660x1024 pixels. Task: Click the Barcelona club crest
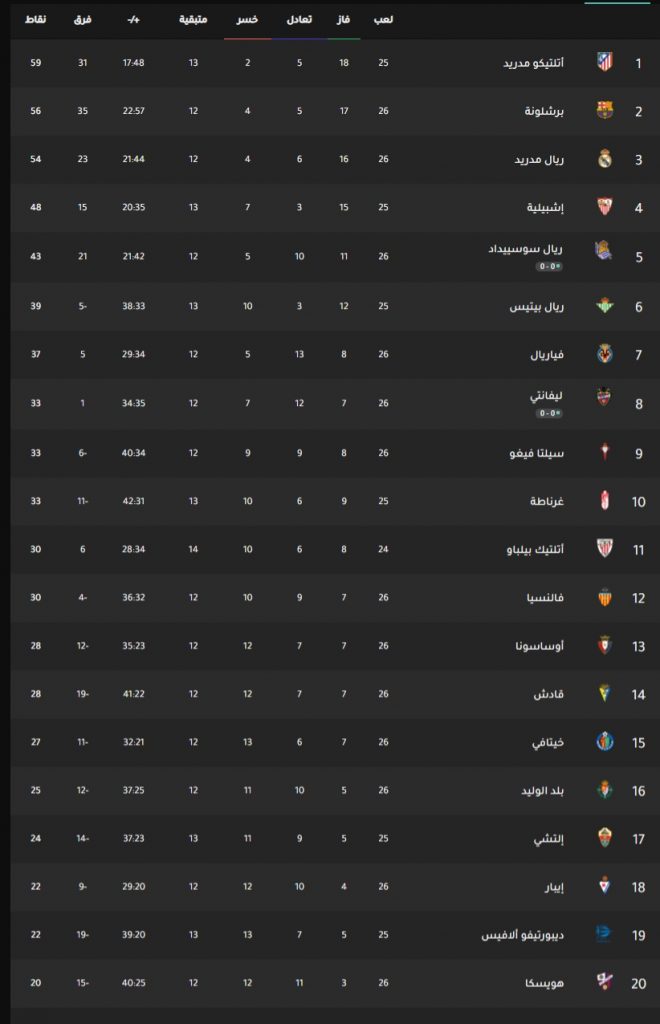click(605, 110)
